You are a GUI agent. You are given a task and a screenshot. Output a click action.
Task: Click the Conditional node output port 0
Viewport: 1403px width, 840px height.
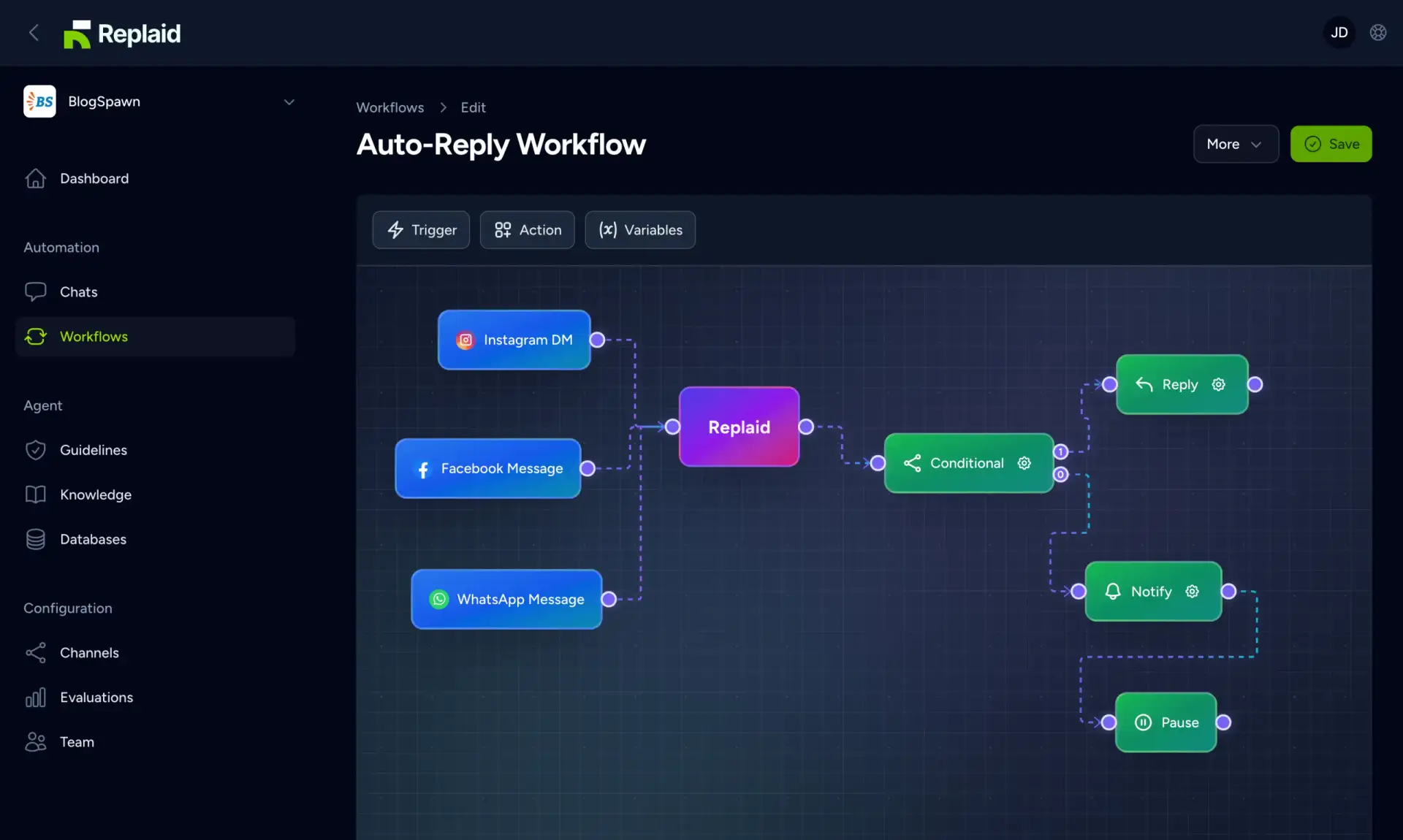coord(1060,475)
